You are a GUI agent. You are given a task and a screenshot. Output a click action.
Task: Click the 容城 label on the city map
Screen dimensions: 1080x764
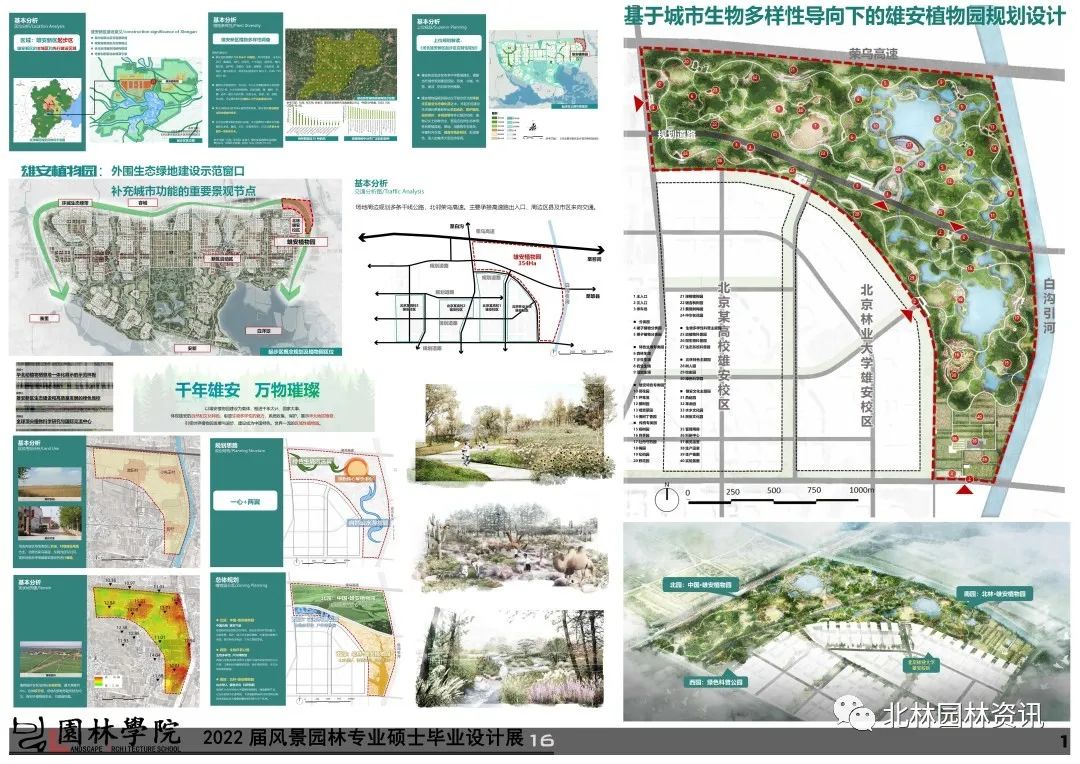pyautogui.click(x=143, y=203)
